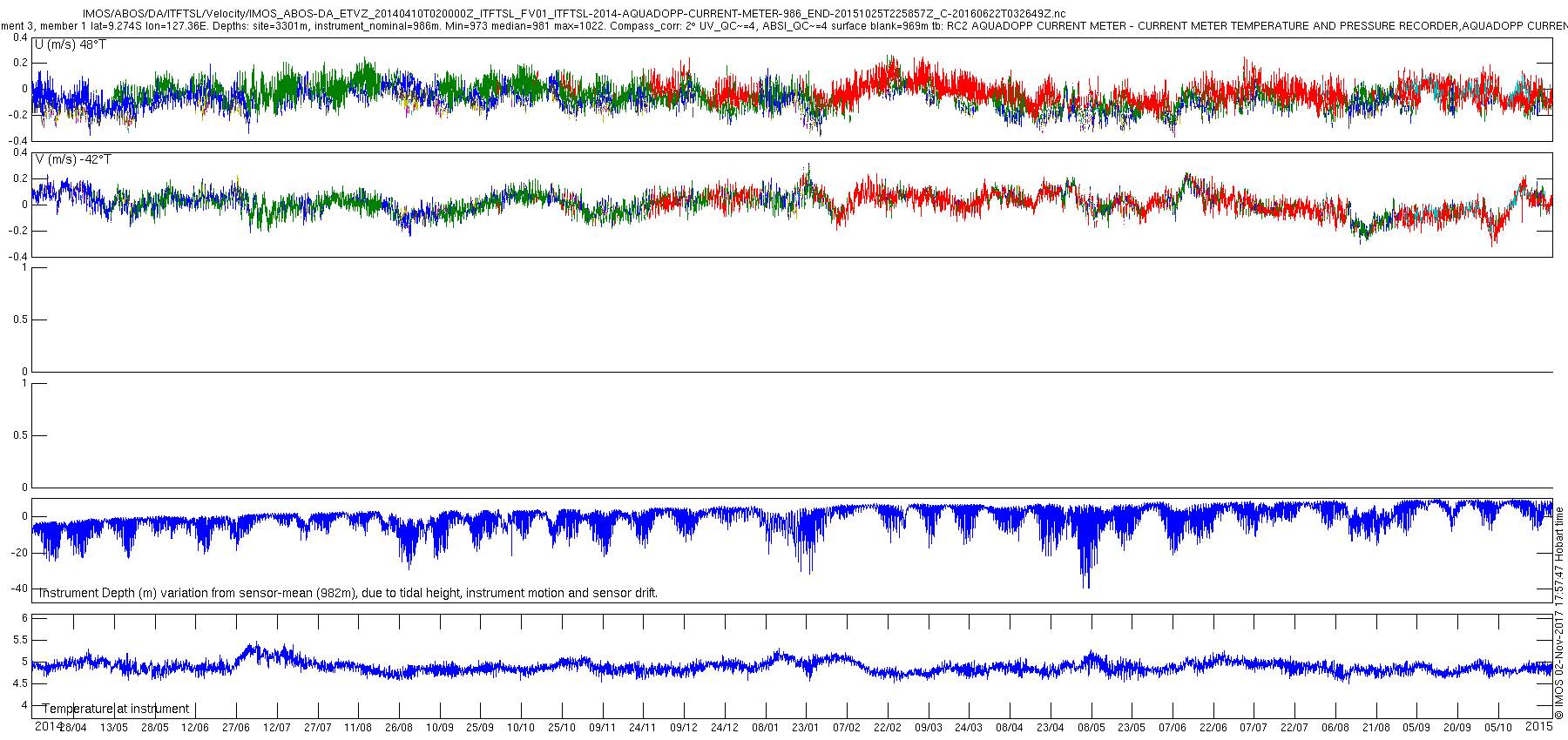Click the -20 tick on instrument depth axis
The width and height of the screenshot is (1568, 740).
[x=19, y=553]
